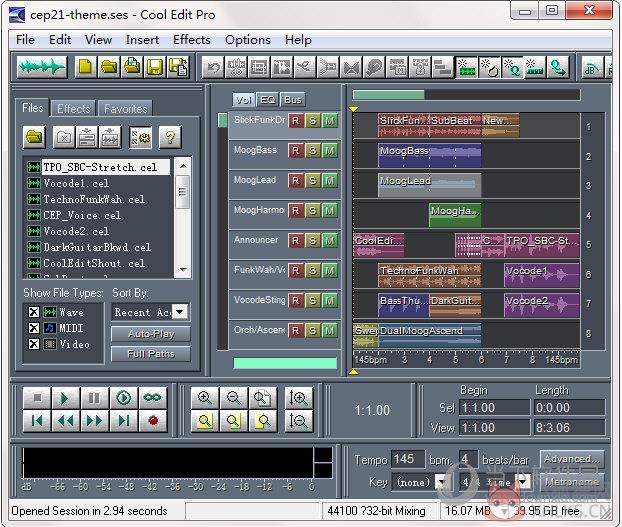Open file via folder icon in Files panel
Image resolution: width=622 pixels, height=527 pixels.
[x=34, y=137]
